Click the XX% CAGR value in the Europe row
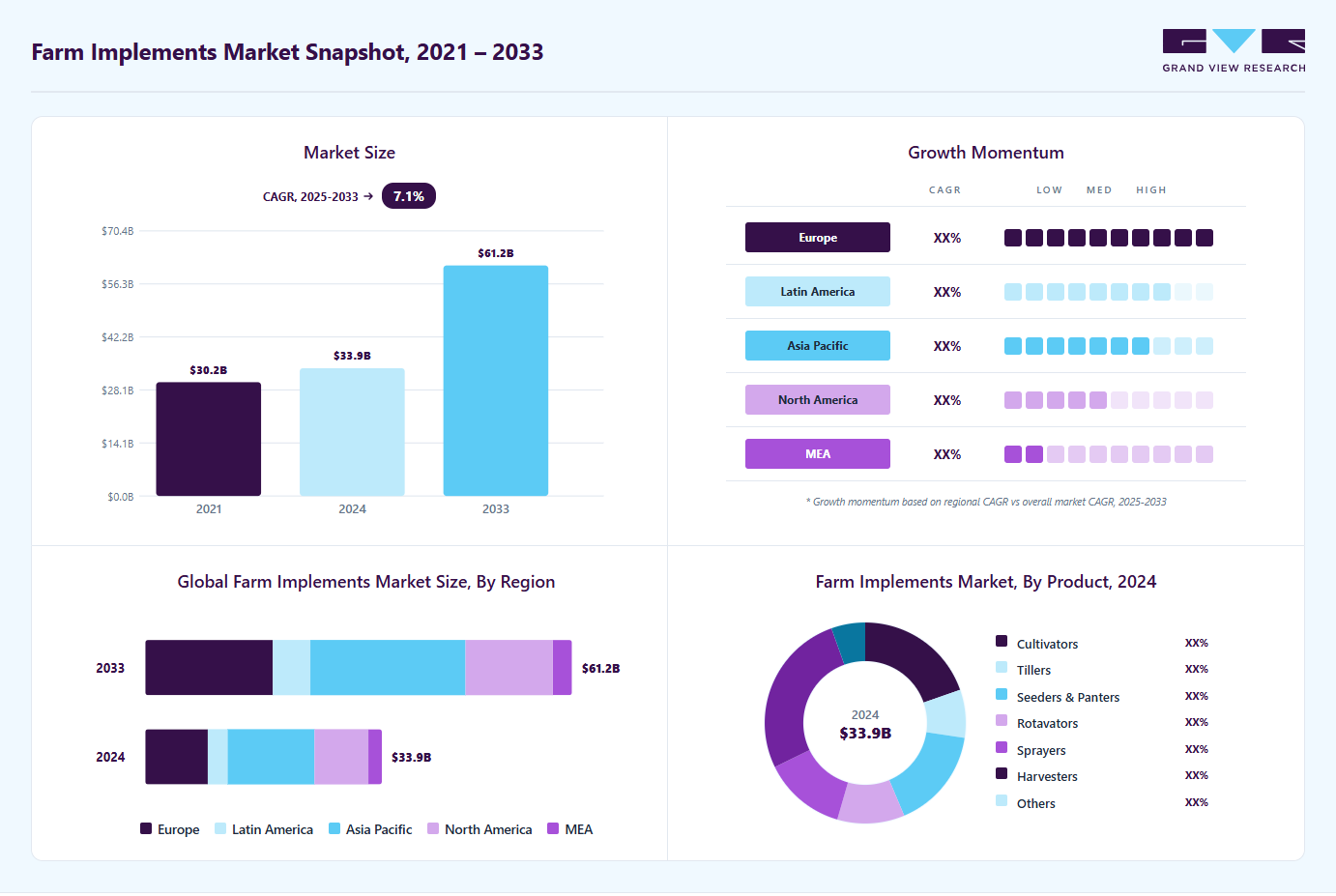This screenshot has width=1336, height=896. 947,238
